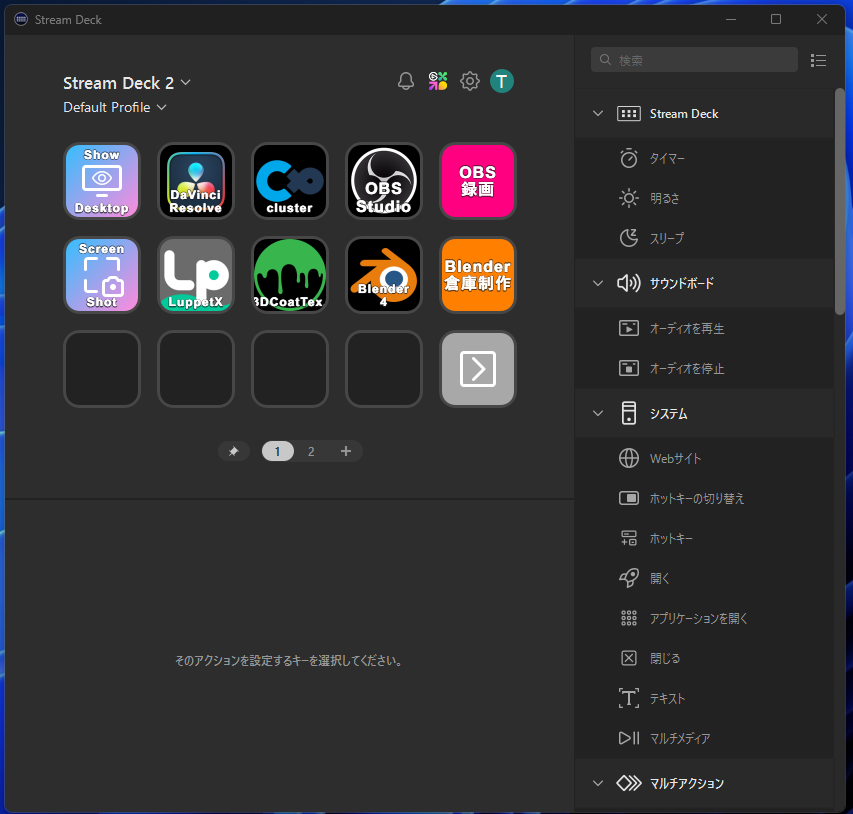Select the オーディオを再生 action
The image size is (853, 814).
(x=704, y=328)
